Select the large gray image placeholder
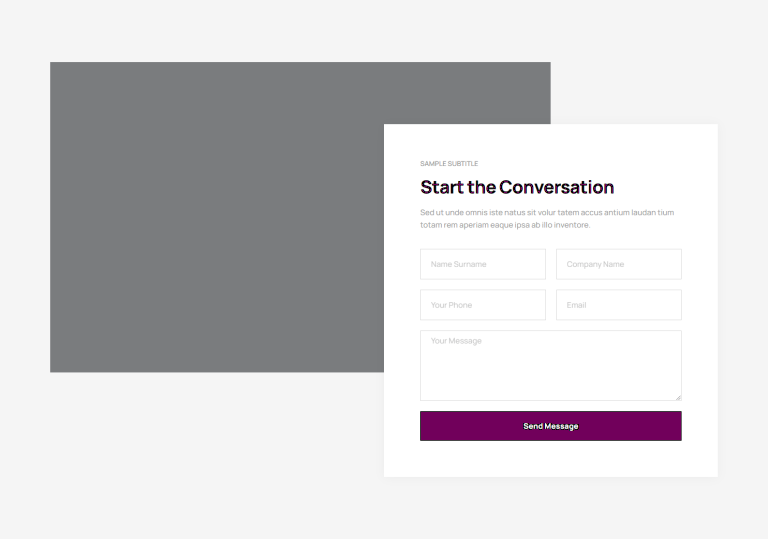This screenshot has width=768, height=539. pos(217,217)
